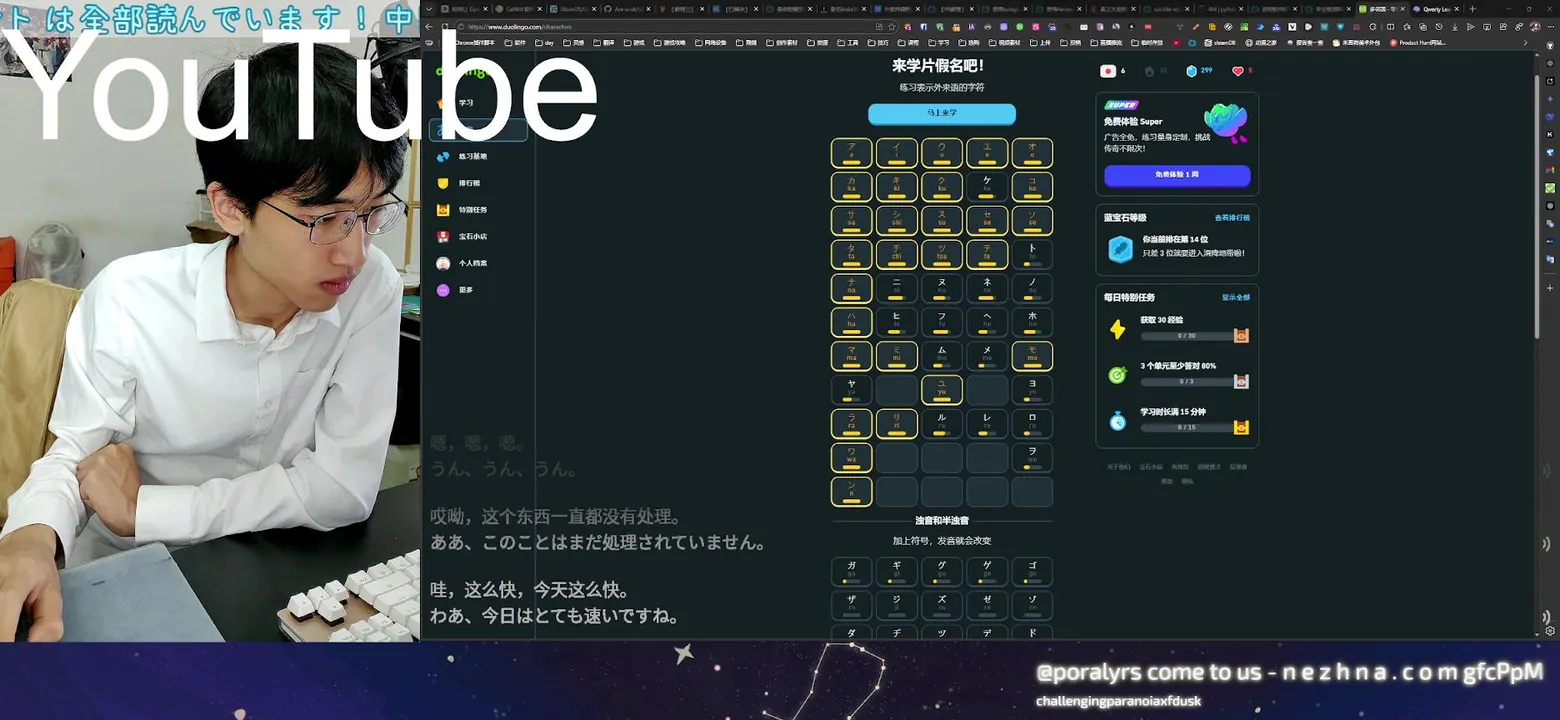This screenshot has height=720, width=1560.
Task: Select the katakana ン (n) tile
Action: 851,491
